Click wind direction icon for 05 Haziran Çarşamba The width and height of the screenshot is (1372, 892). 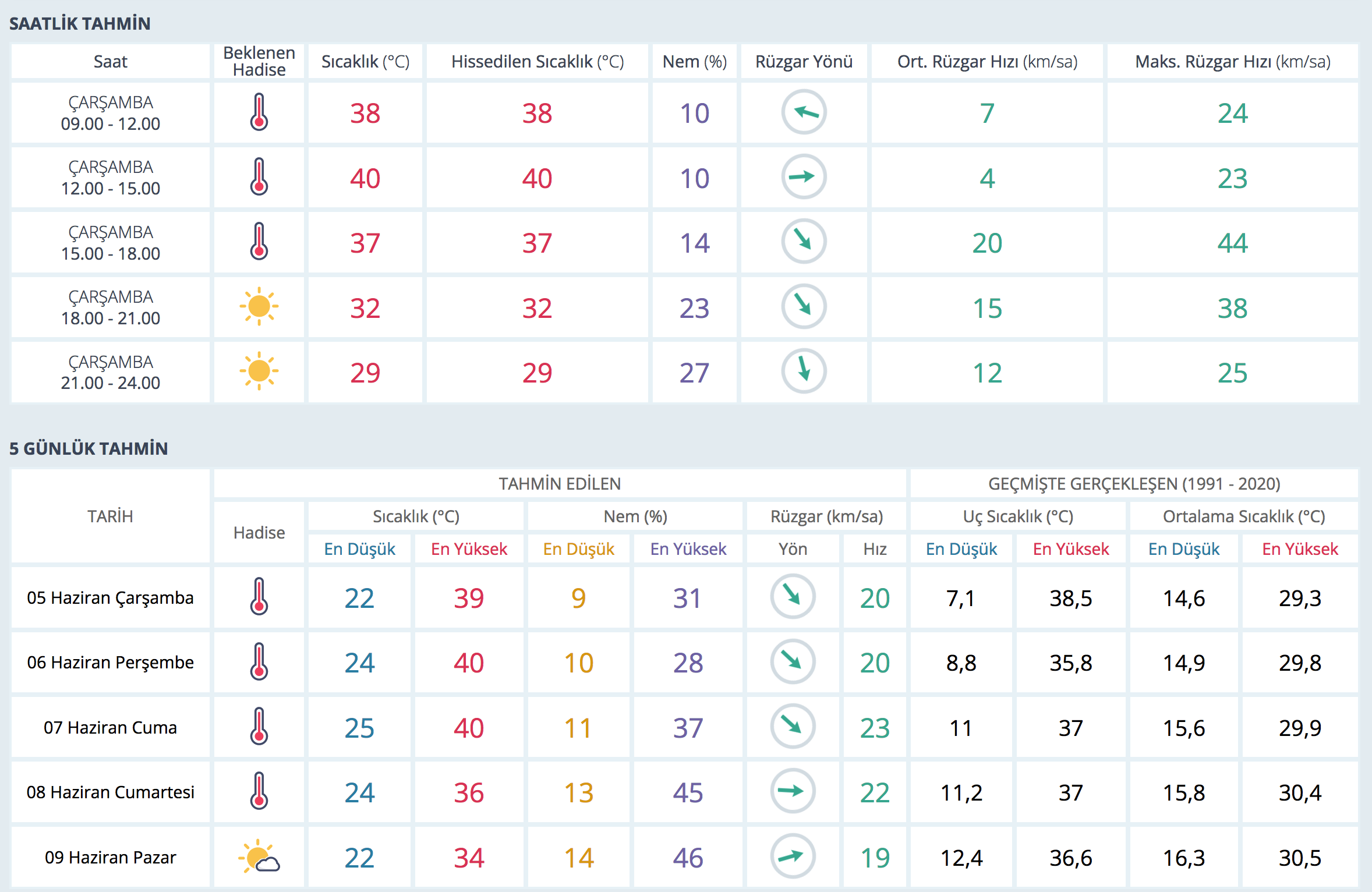point(793,597)
